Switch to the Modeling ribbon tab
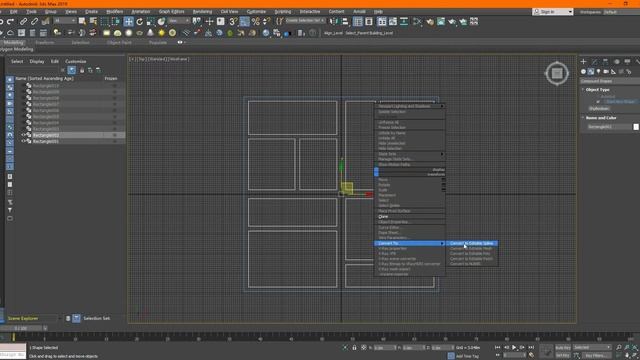640x360 pixels. tap(13, 42)
